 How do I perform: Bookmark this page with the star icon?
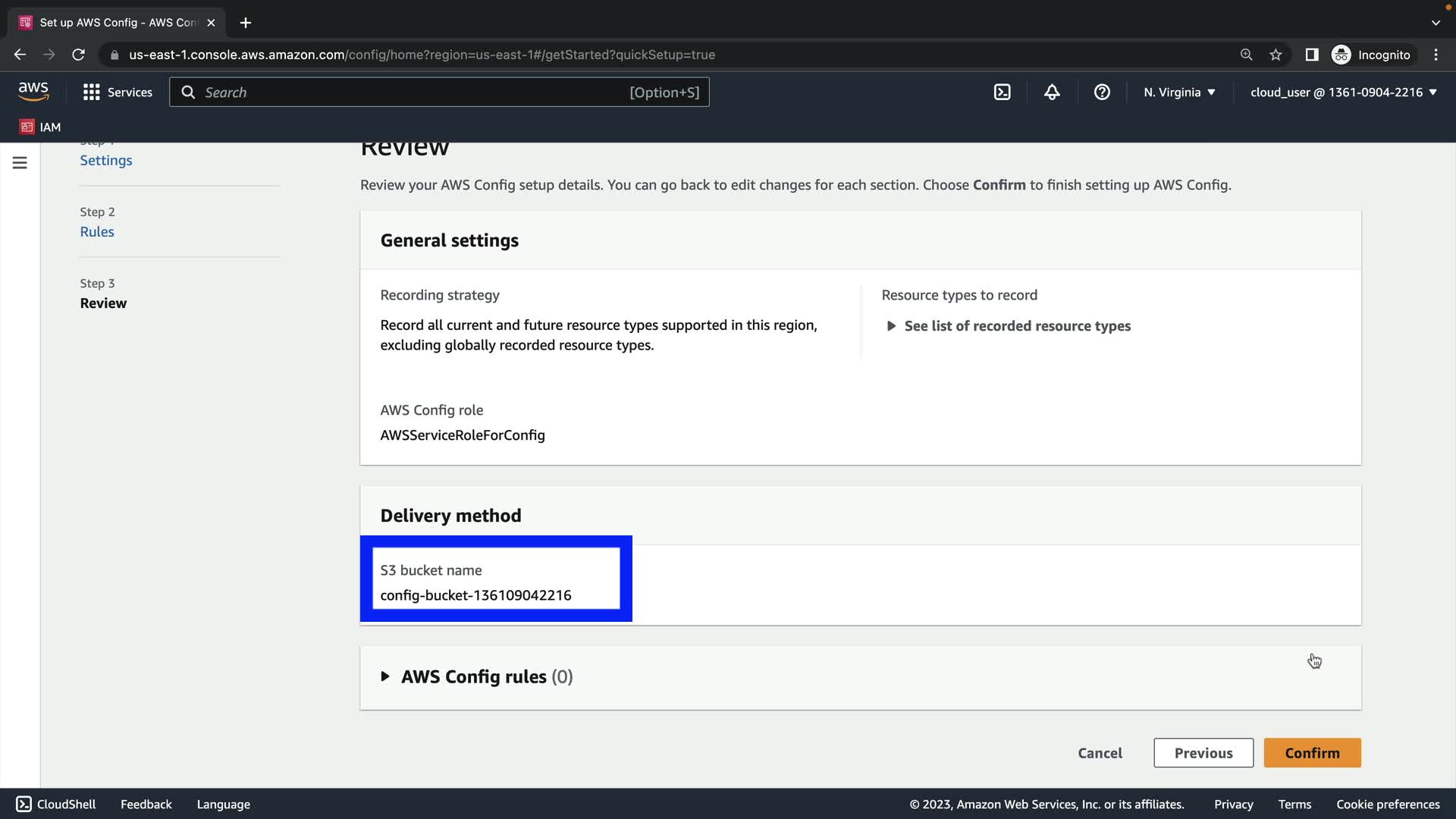pos(1276,55)
